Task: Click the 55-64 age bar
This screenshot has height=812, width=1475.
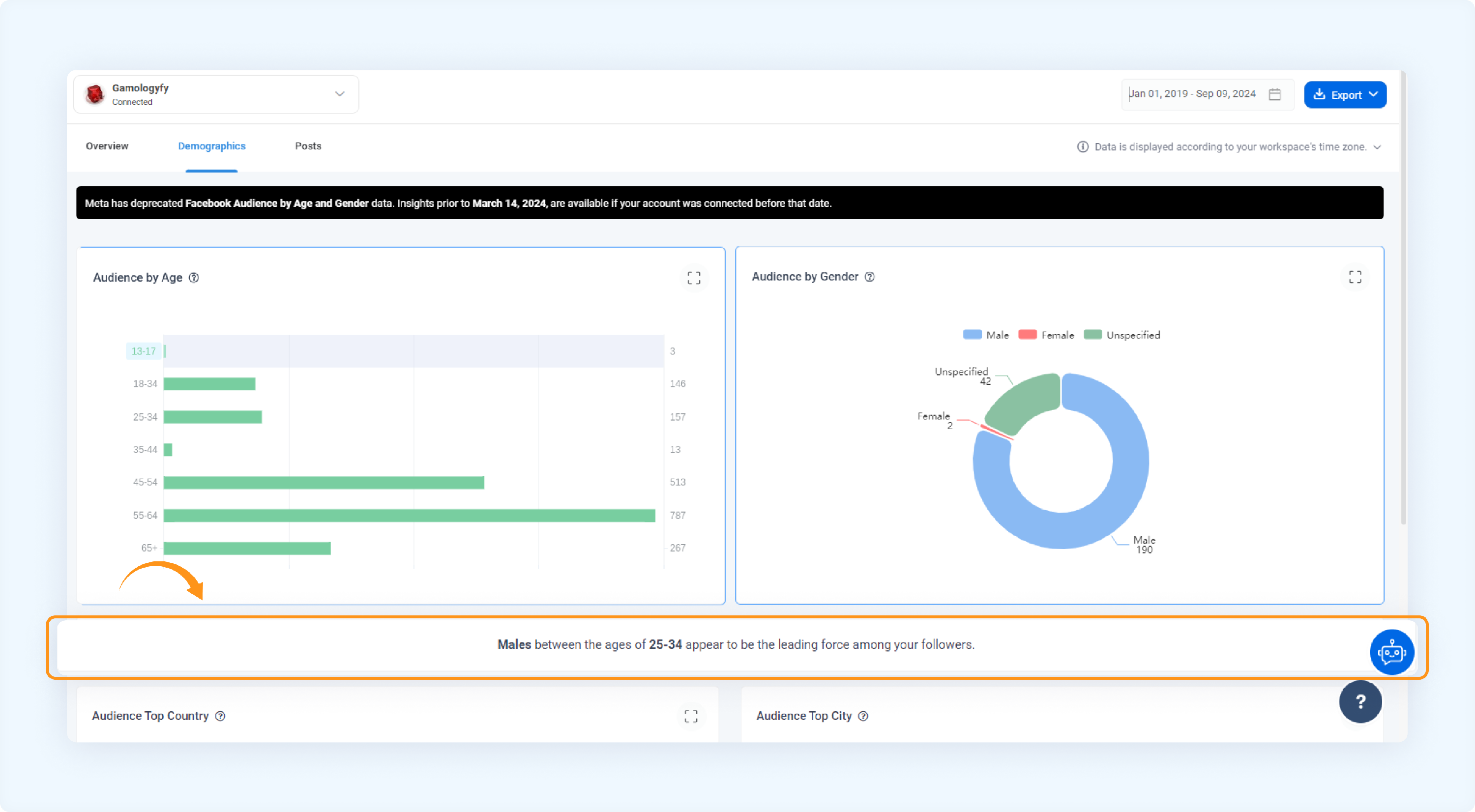Action: click(x=409, y=515)
